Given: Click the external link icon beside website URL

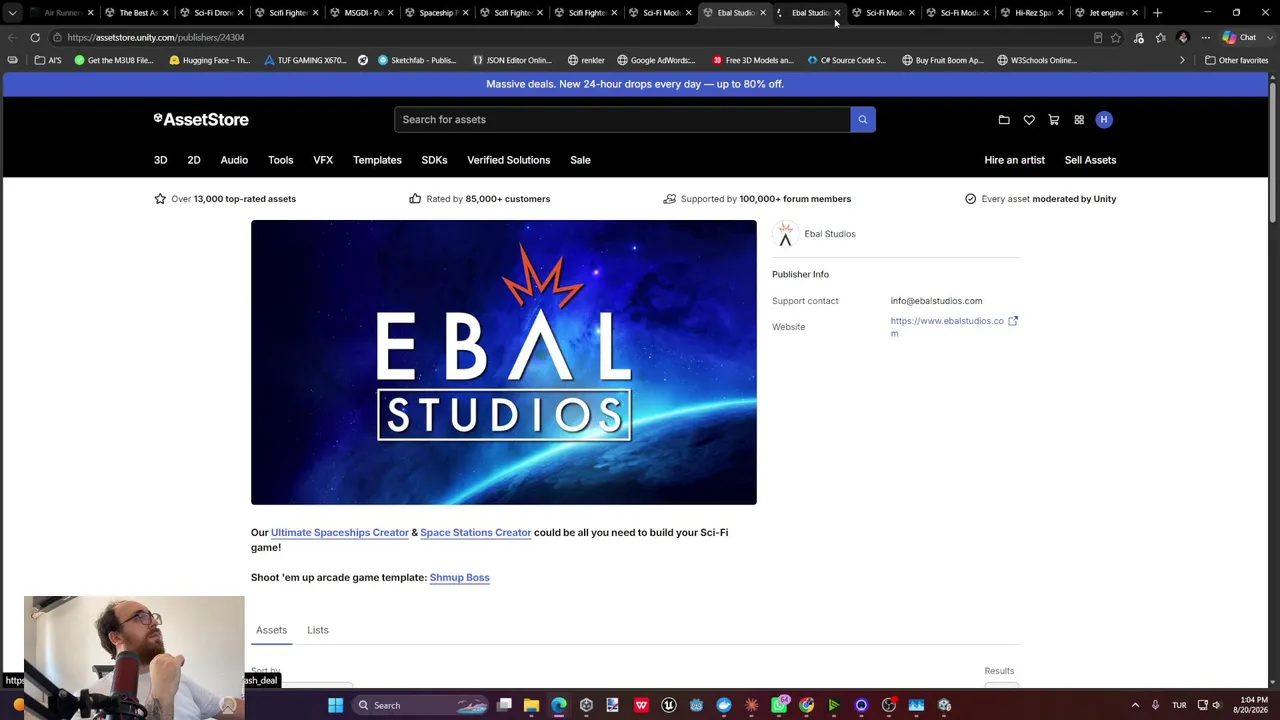Looking at the screenshot, I should tap(1013, 321).
